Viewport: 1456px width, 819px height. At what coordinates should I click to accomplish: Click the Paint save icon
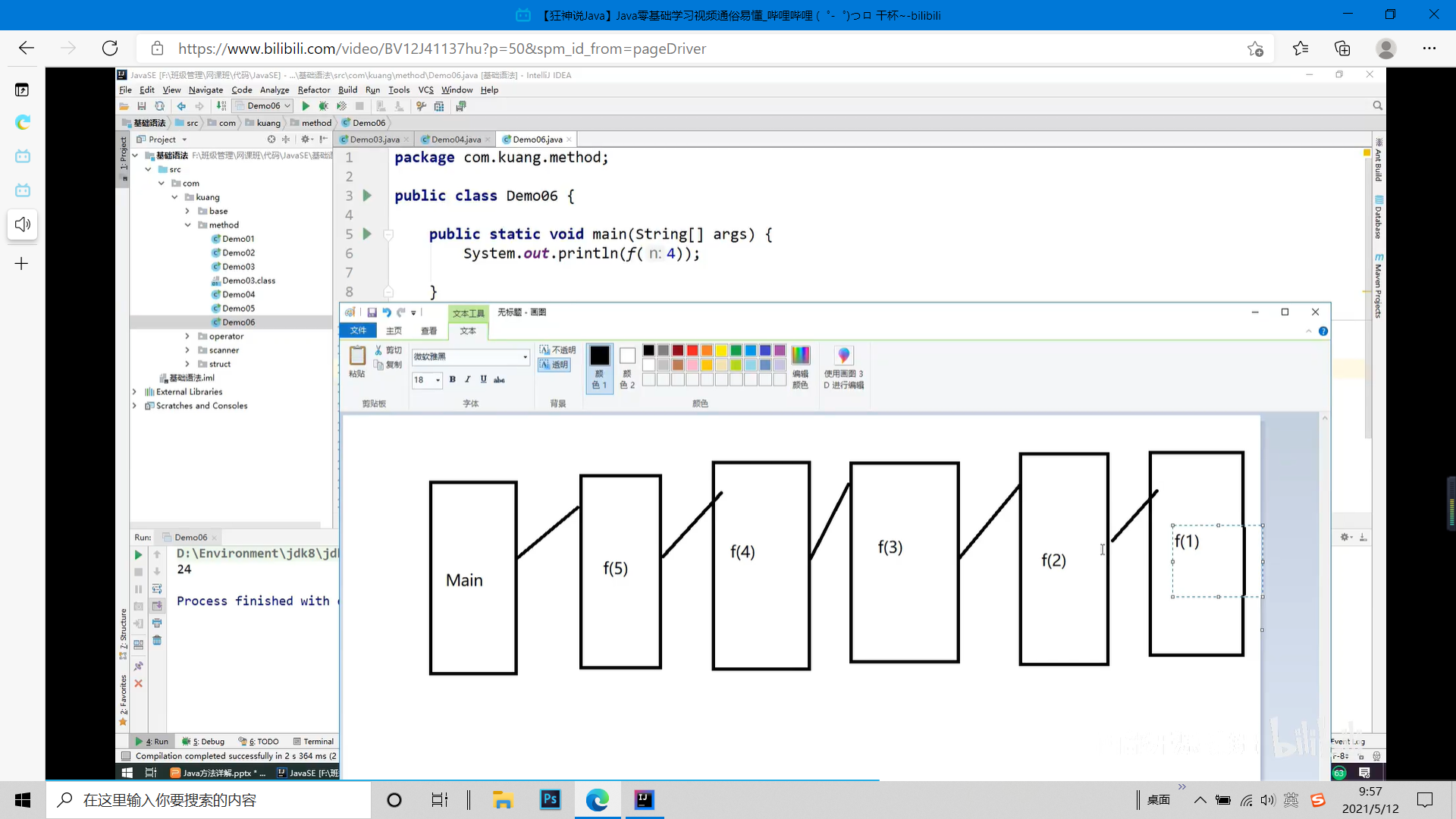(x=372, y=312)
